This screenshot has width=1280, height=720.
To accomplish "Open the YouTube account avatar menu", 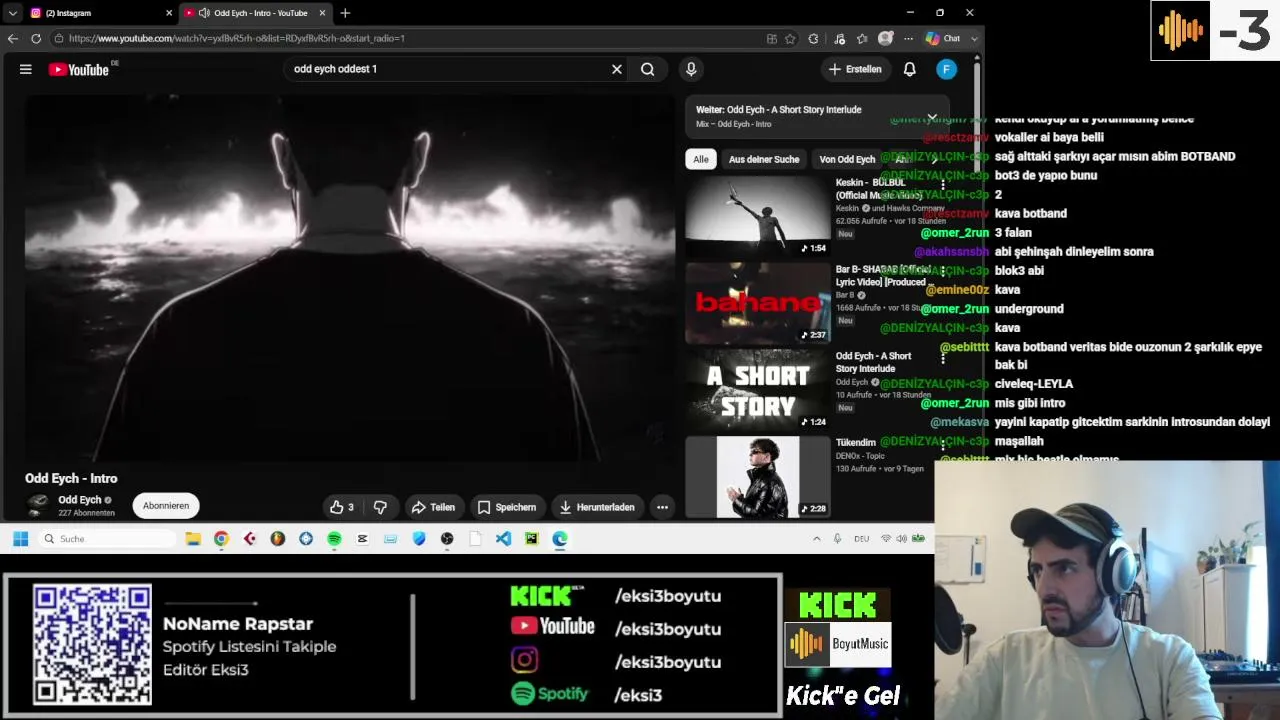I will 946,69.
